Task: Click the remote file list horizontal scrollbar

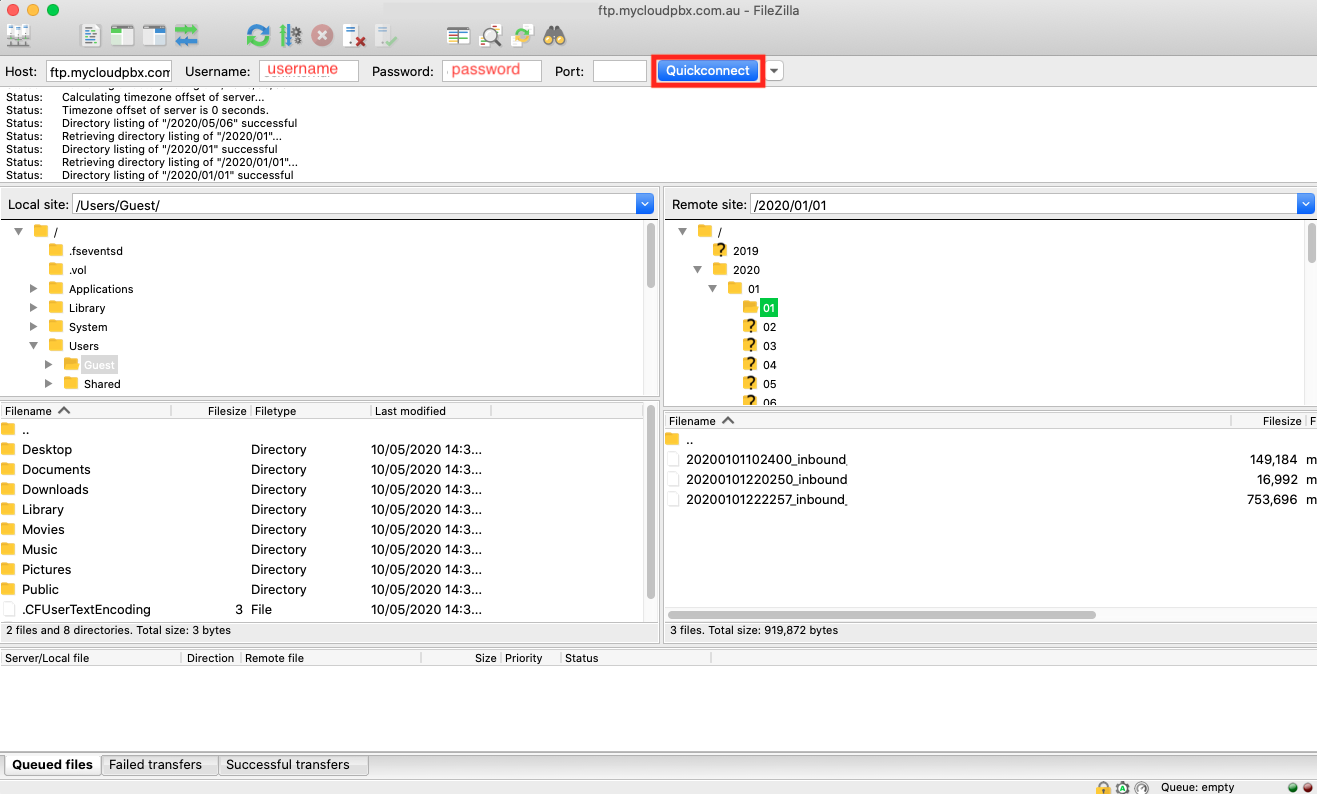Action: [881, 615]
